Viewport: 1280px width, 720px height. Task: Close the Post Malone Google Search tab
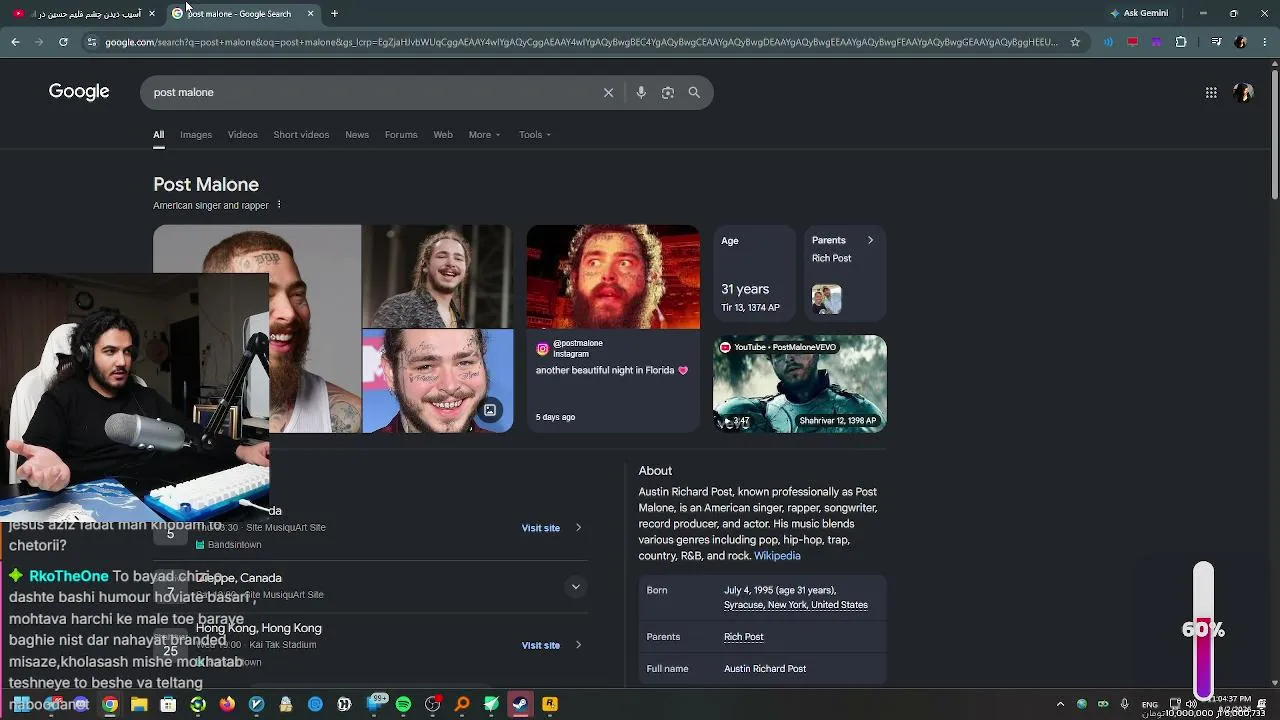click(x=310, y=13)
